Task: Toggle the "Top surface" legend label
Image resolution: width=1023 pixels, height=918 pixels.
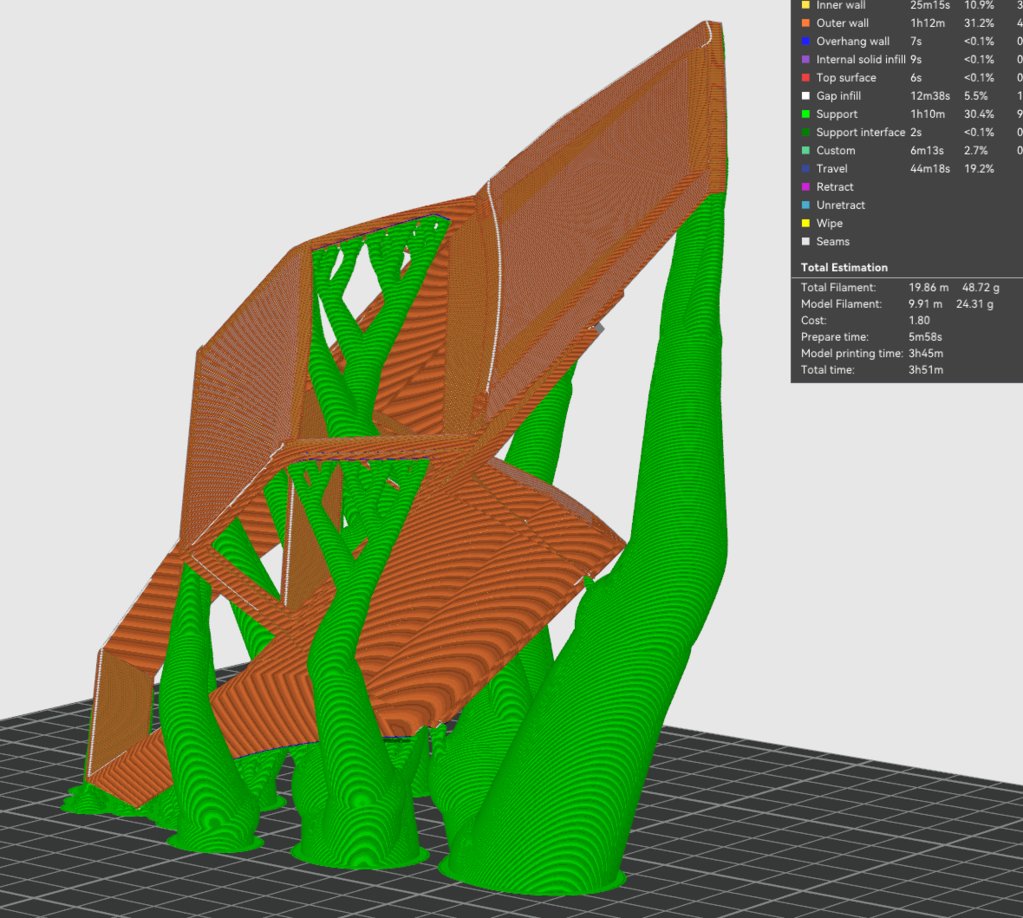Action: click(846, 78)
